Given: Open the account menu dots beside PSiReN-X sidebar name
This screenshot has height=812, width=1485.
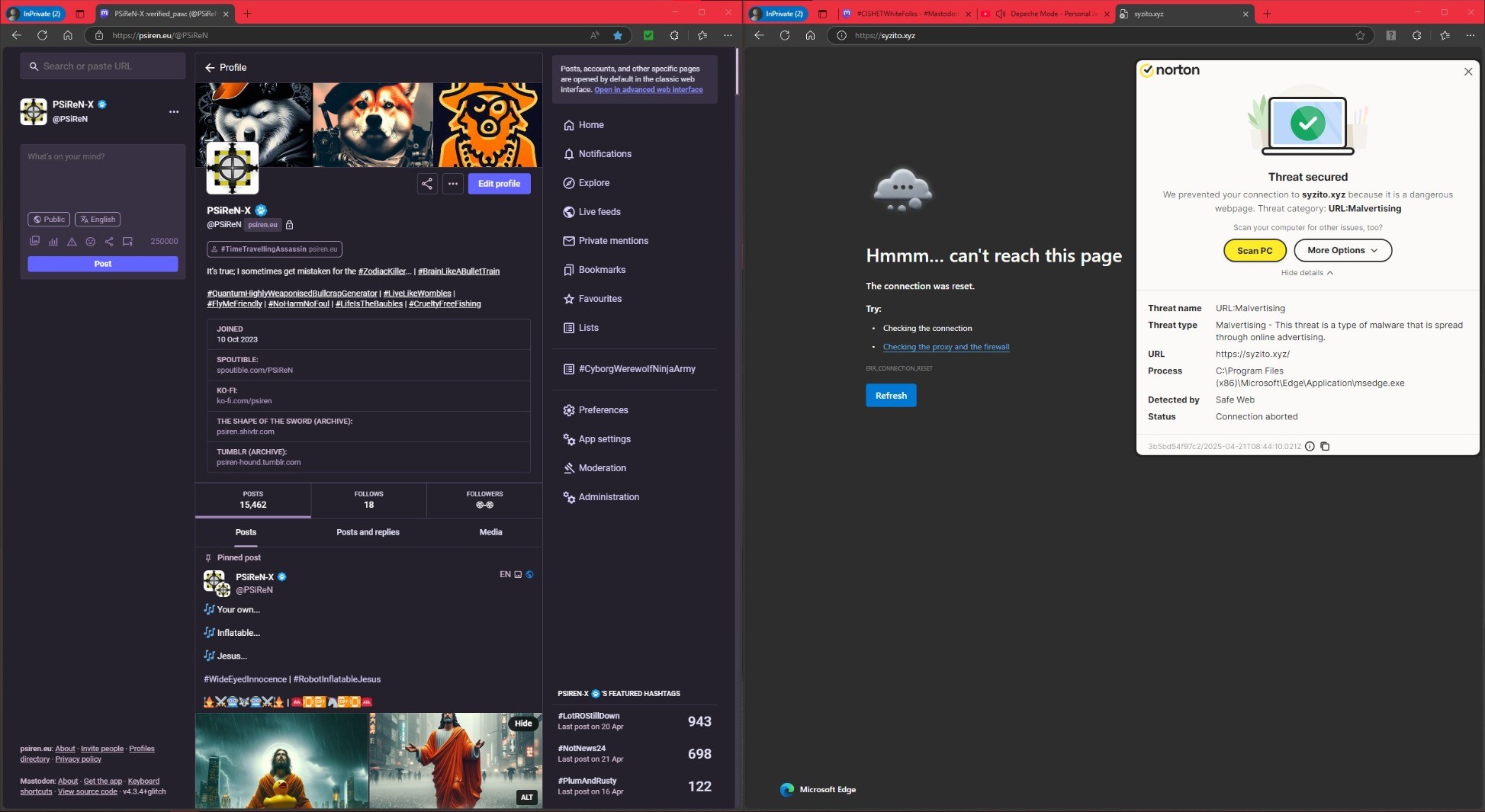Looking at the screenshot, I should coord(174,111).
